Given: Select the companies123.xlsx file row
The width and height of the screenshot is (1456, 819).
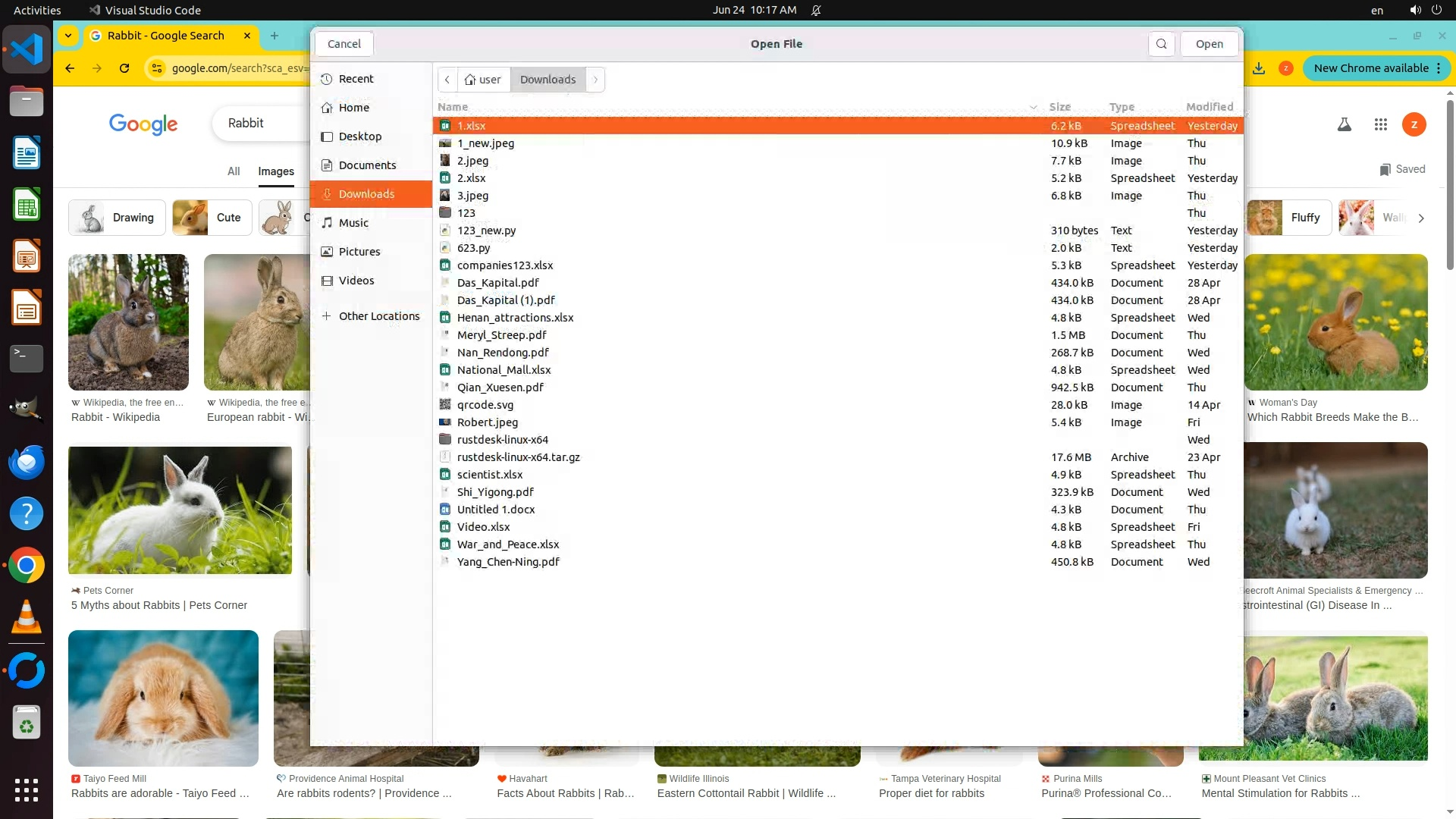Looking at the screenshot, I should tap(505, 265).
